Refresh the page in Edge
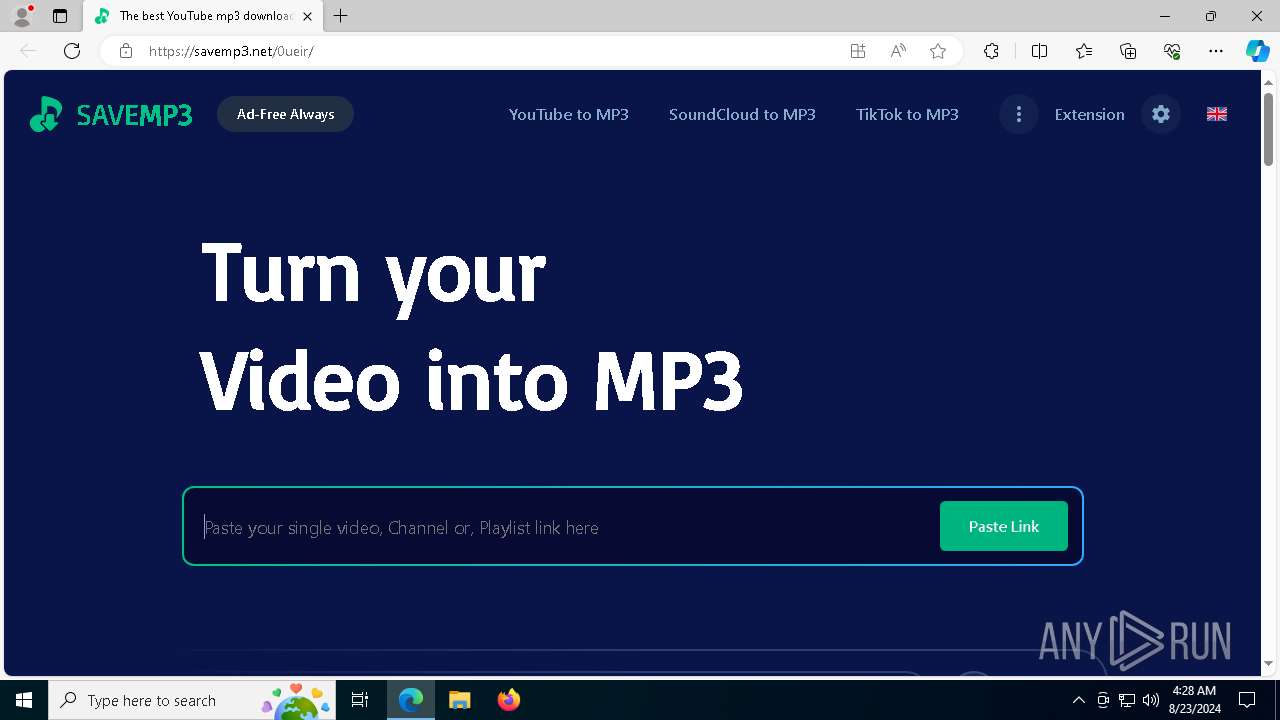1280x720 pixels. 72,51
